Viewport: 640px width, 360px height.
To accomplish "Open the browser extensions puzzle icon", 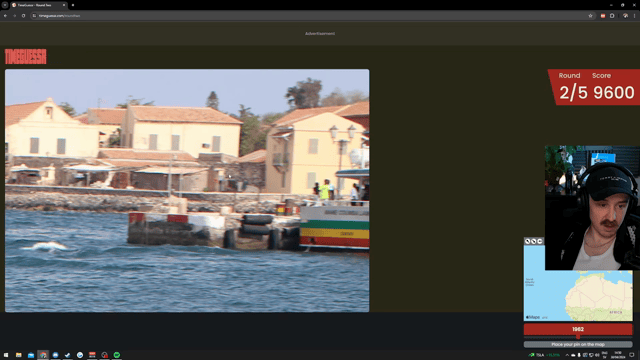I will point(612,16).
